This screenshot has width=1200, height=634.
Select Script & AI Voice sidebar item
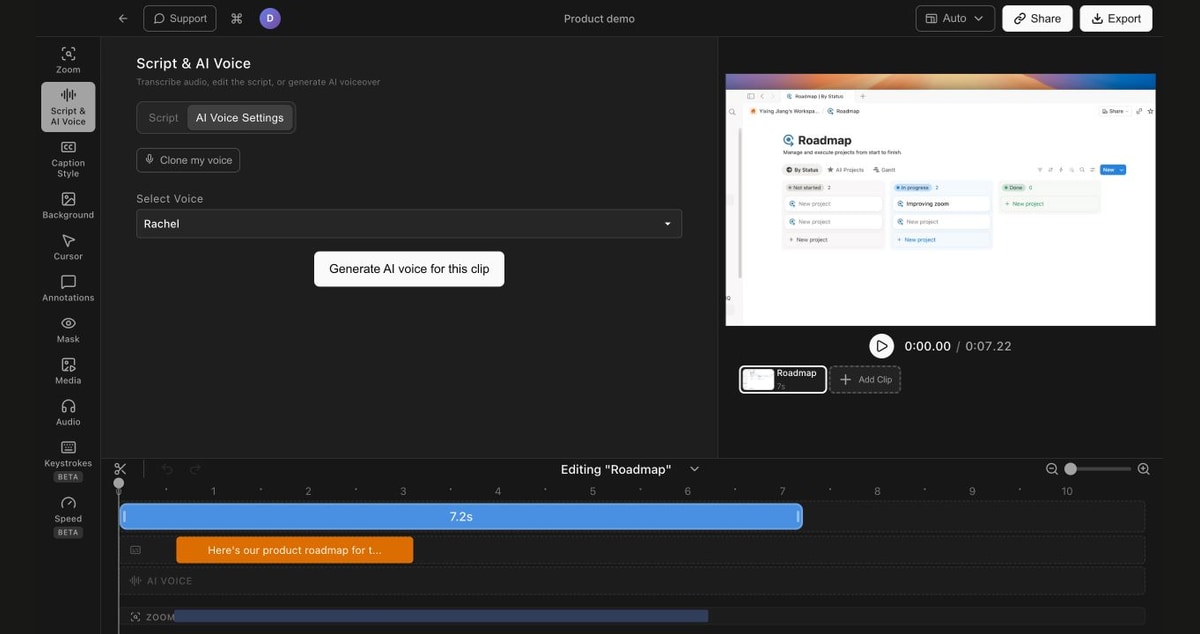point(68,107)
